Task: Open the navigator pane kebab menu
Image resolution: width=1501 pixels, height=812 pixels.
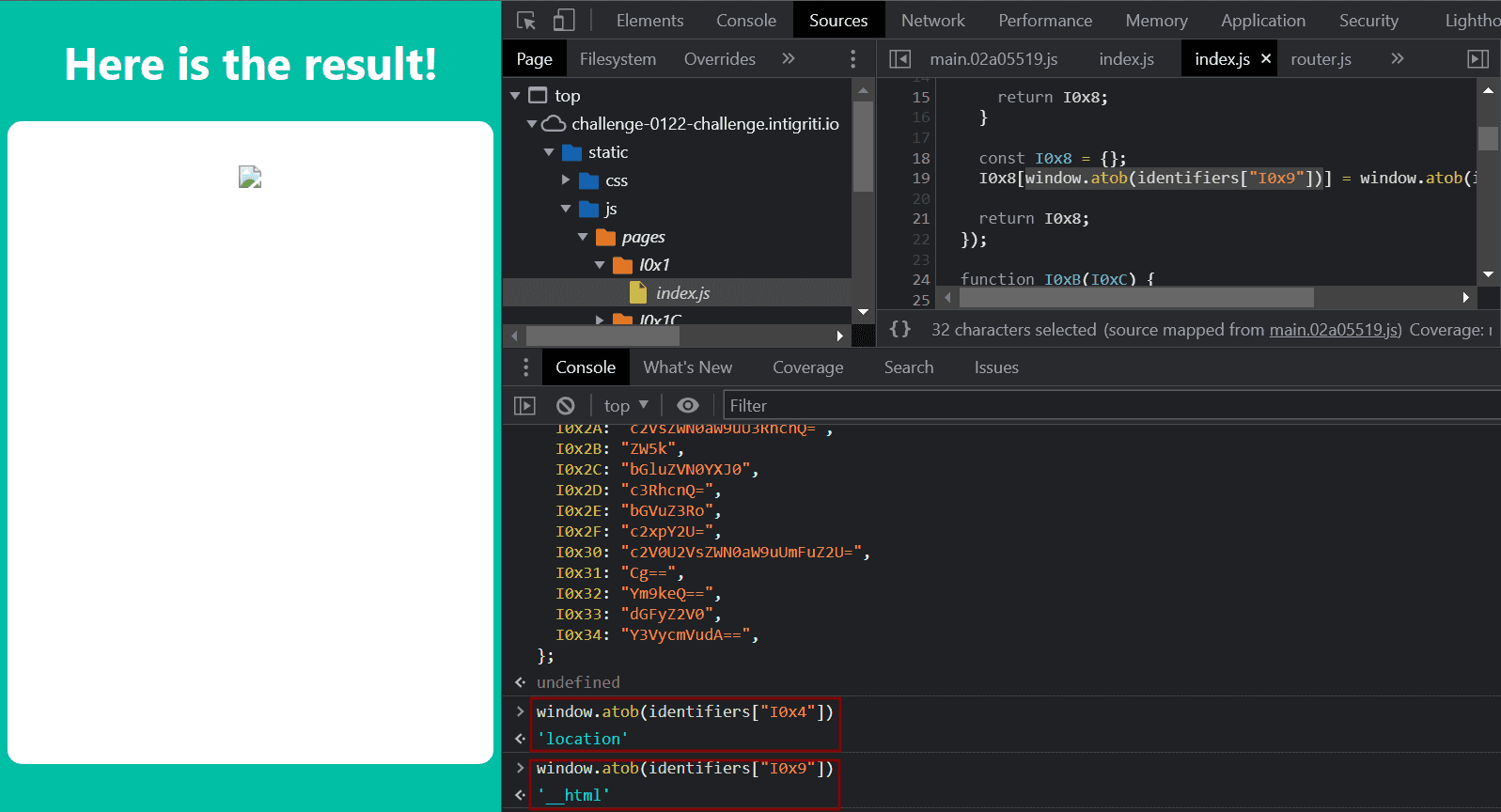Action: (x=852, y=59)
